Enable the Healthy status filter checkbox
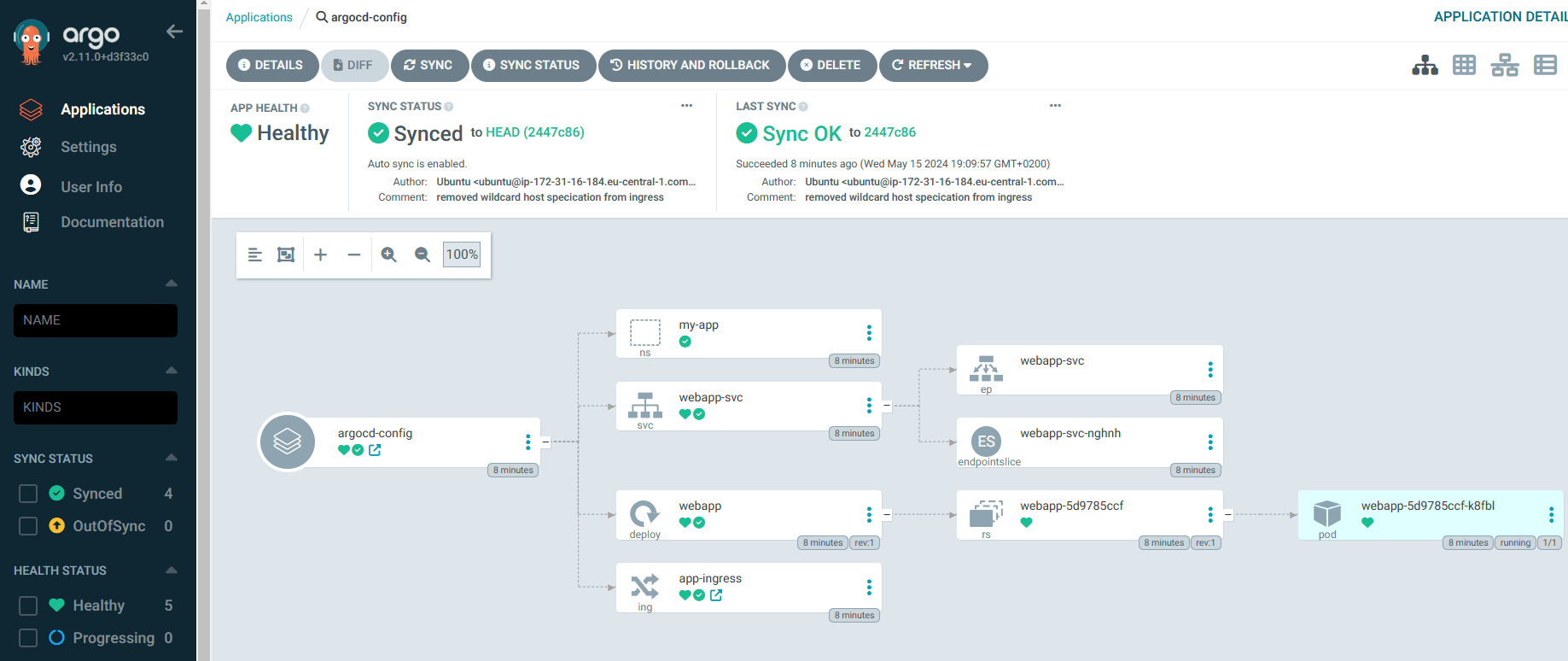1568x661 pixels. click(28, 605)
